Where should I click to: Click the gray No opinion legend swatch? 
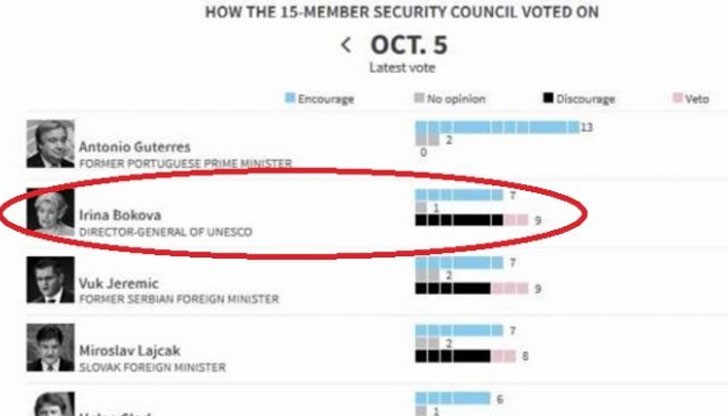coord(418,99)
